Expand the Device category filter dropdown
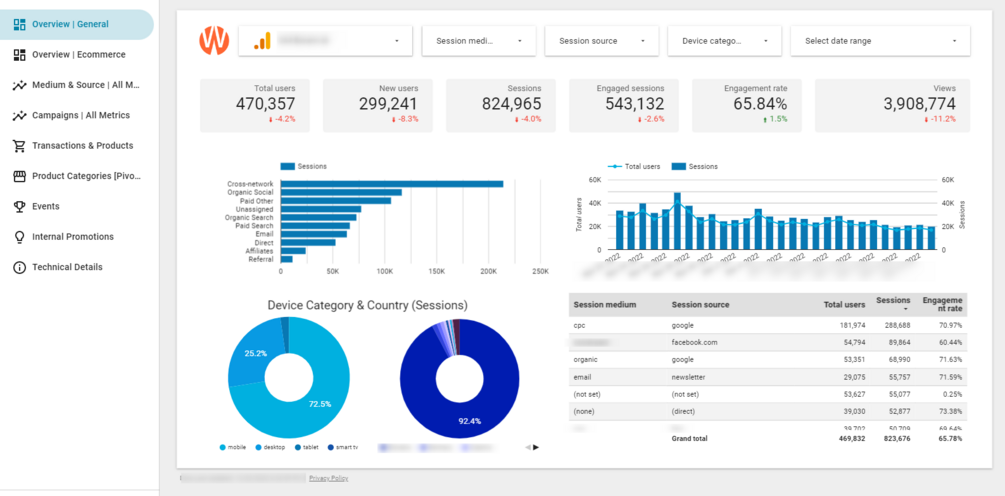1005x496 pixels. coord(724,40)
